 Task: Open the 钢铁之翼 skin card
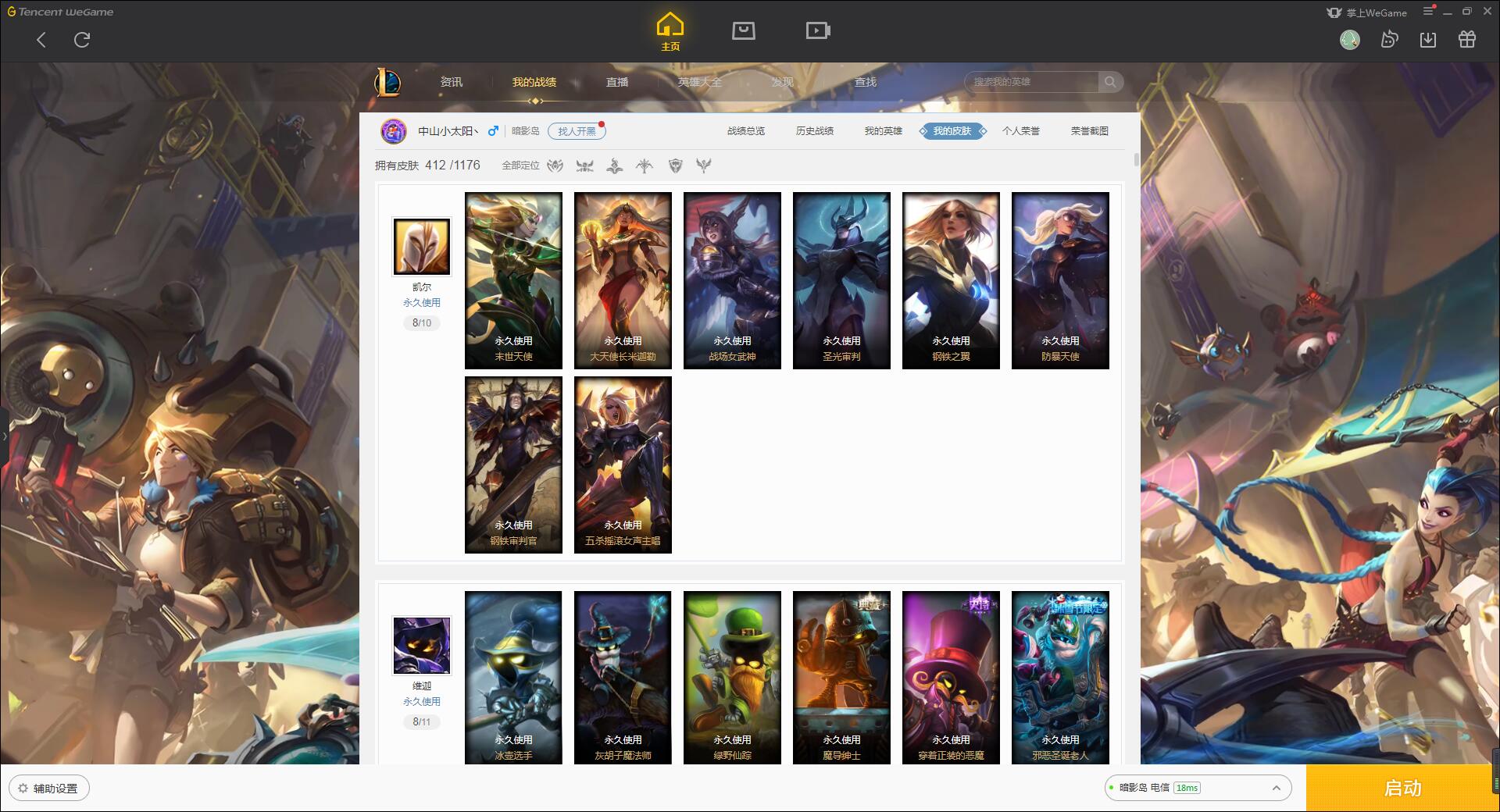pos(951,280)
